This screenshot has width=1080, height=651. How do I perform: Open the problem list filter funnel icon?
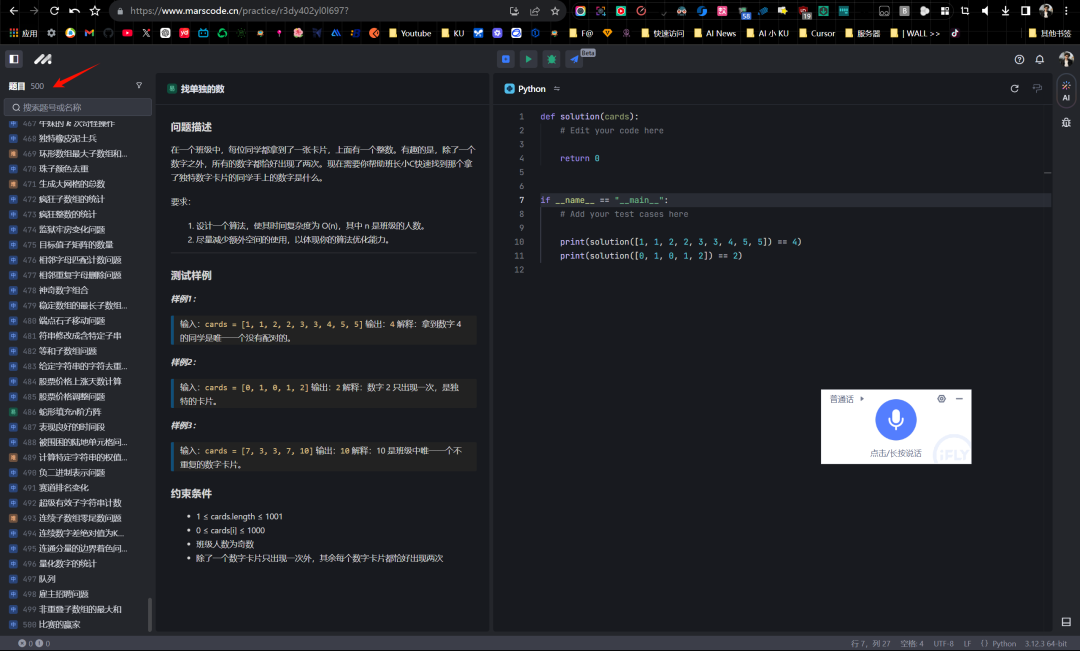point(139,86)
